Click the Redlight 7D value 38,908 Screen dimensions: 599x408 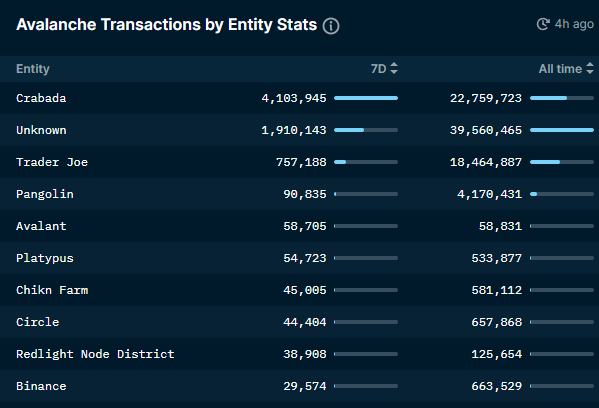(305, 355)
